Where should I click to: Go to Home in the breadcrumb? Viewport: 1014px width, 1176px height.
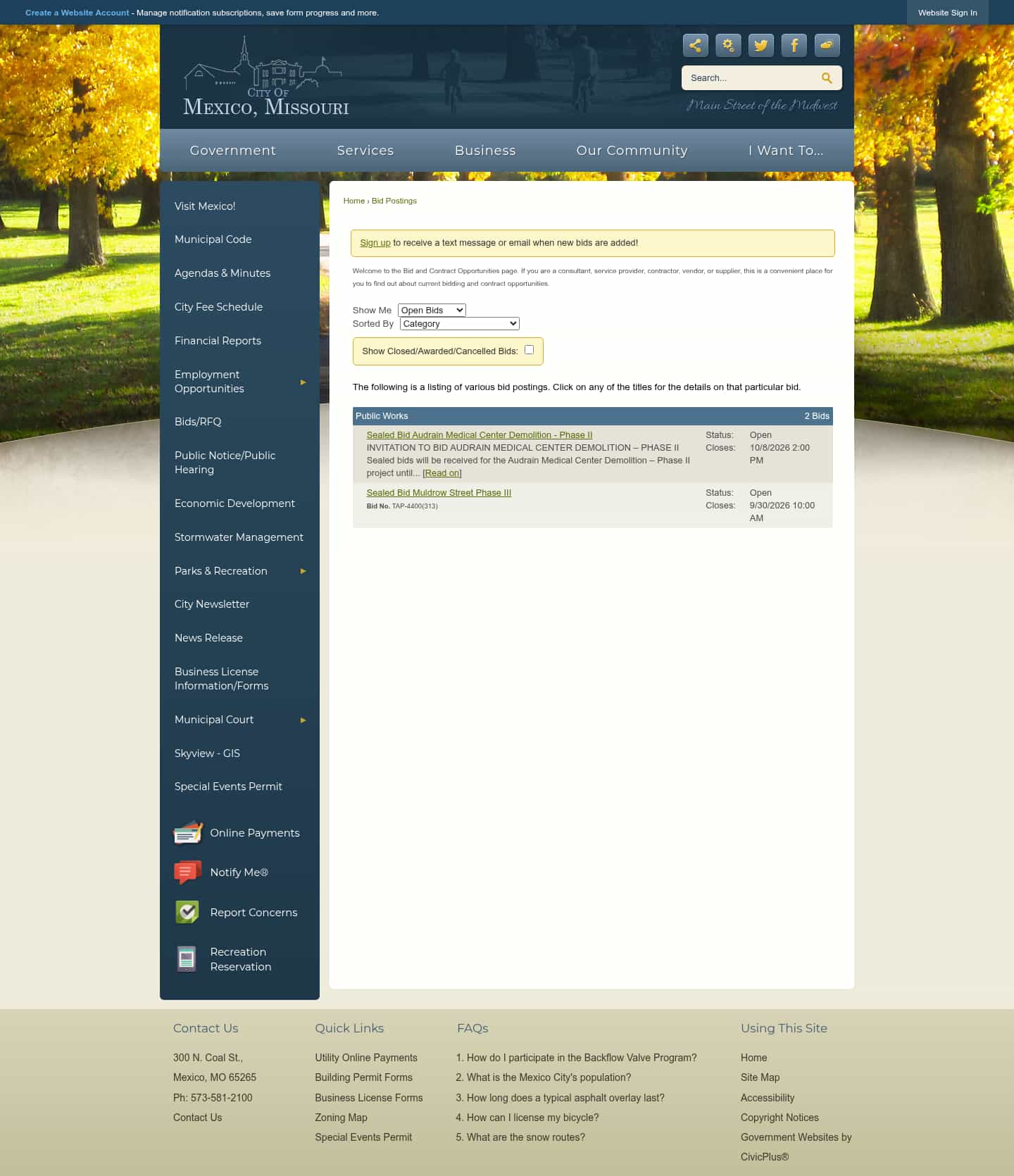[354, 201]
